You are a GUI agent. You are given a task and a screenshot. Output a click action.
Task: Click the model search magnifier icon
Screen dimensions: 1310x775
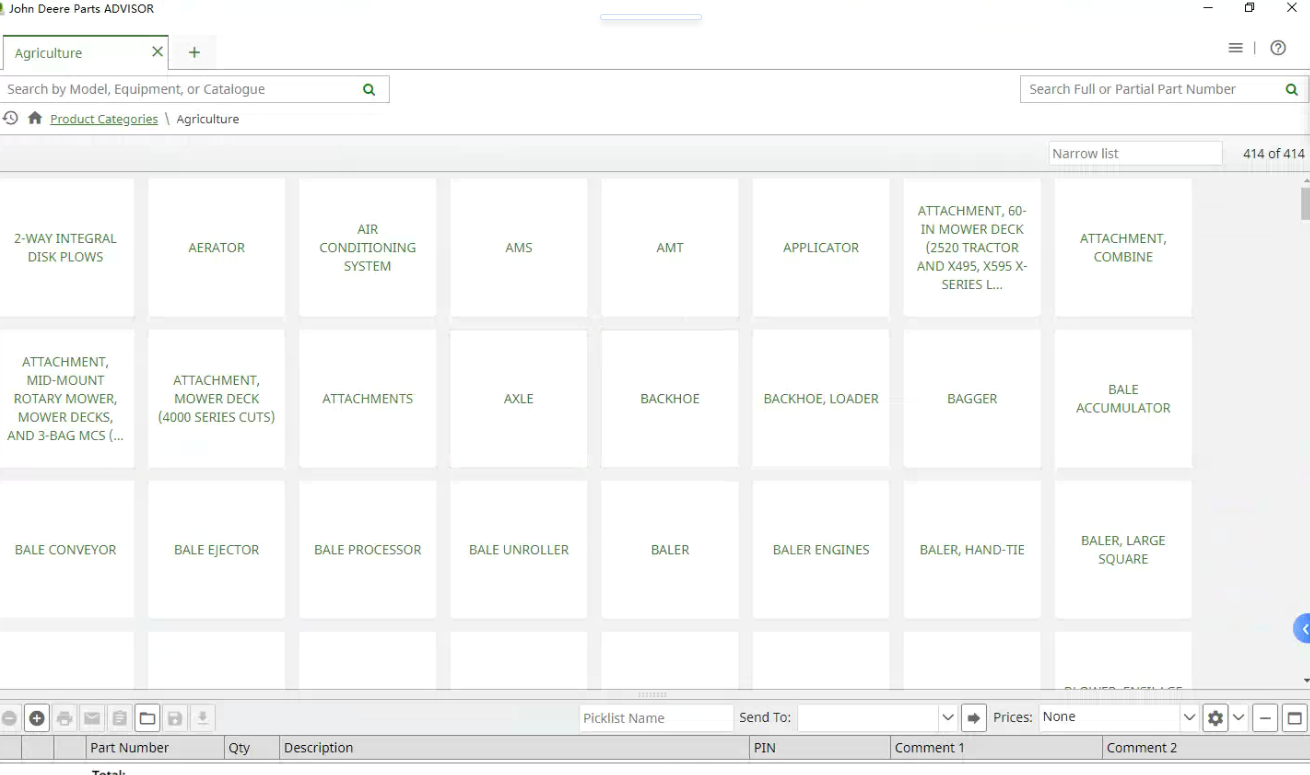[369, 89]
